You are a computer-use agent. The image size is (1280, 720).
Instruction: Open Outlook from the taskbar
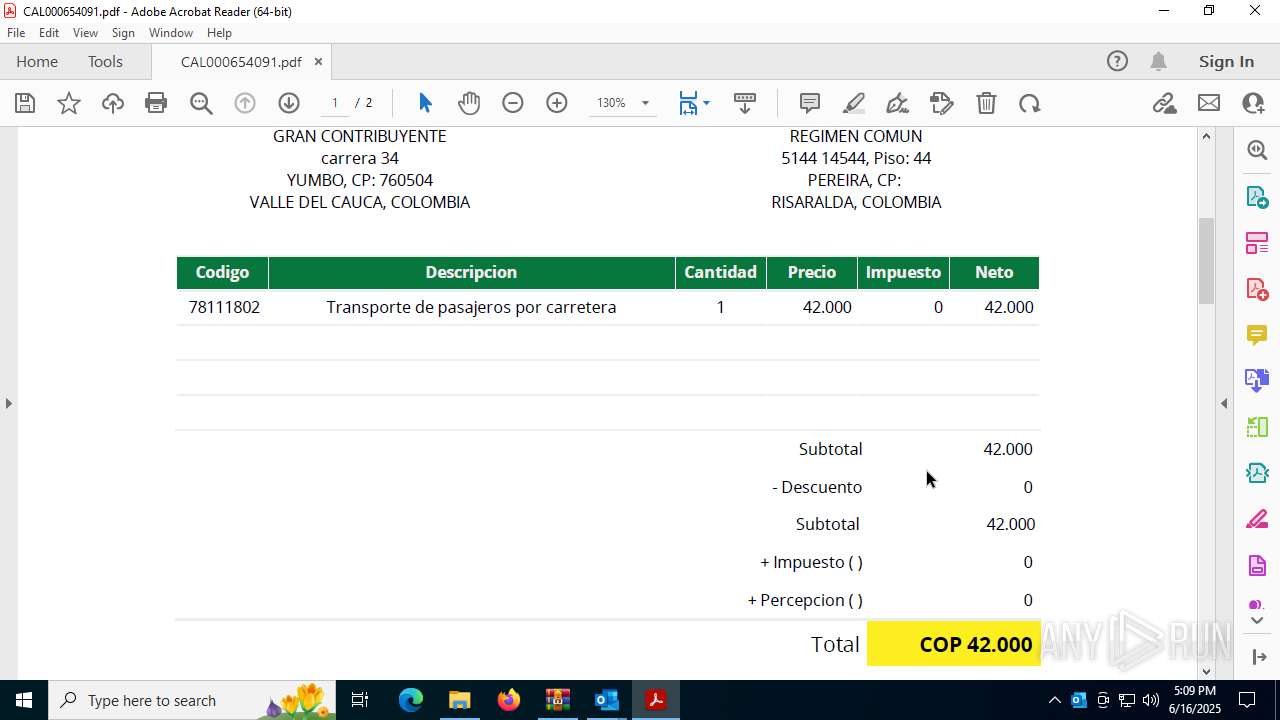coord(607,700)
